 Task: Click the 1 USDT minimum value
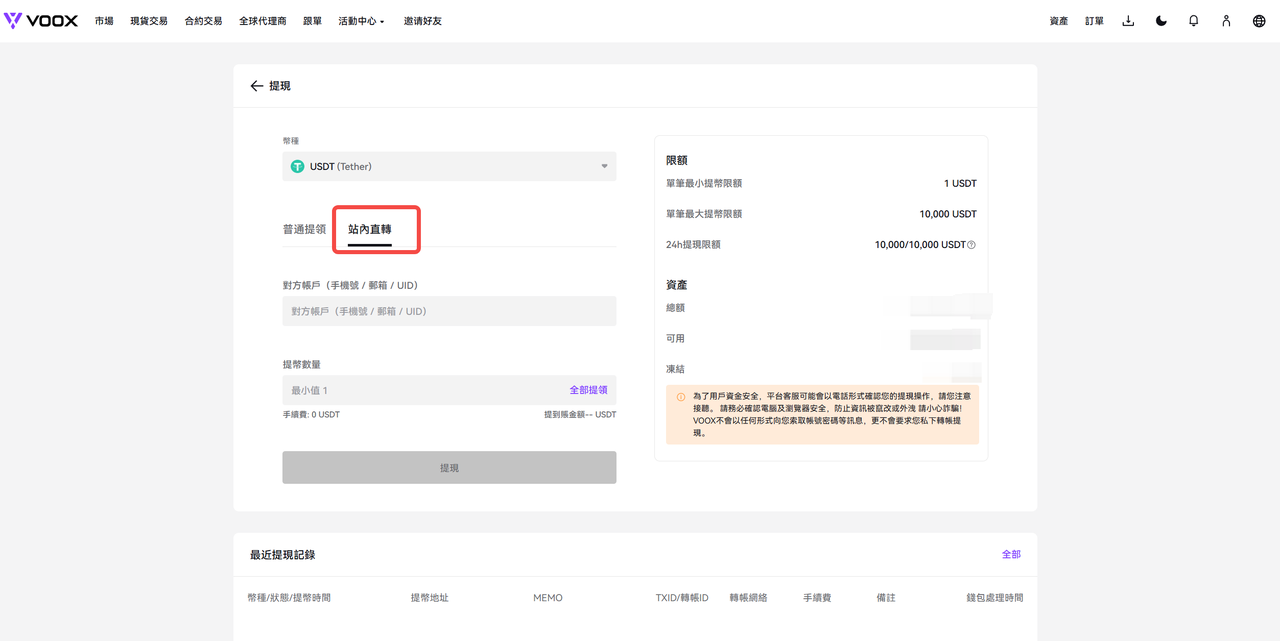pos(960,184)
